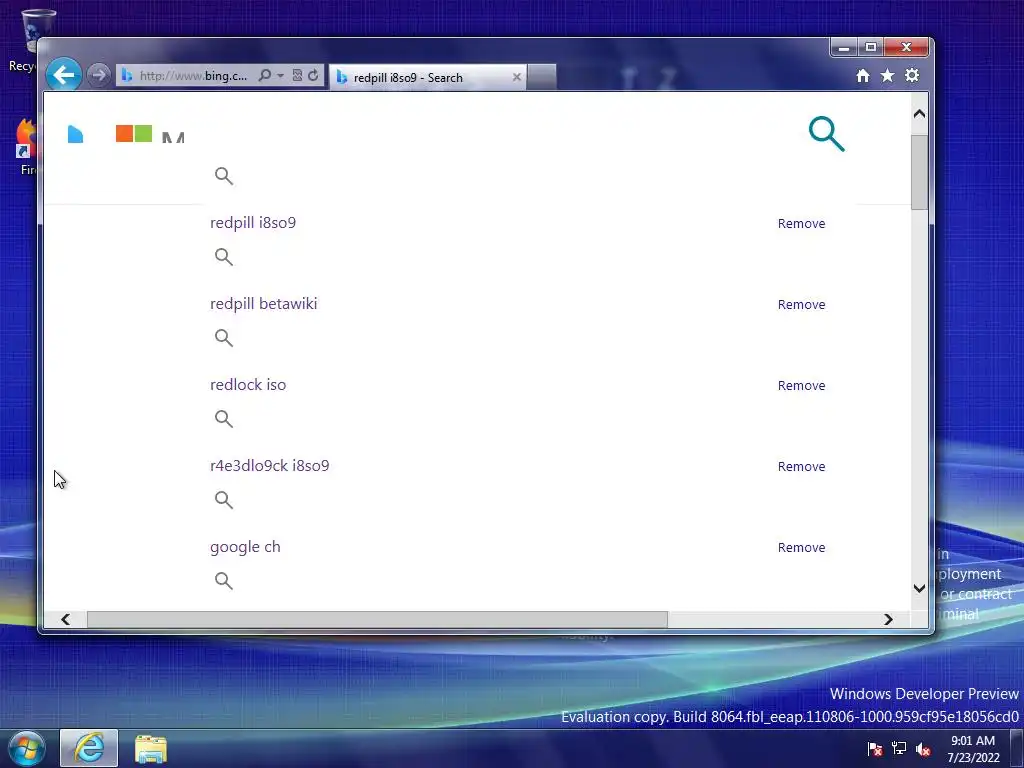Click magnifier below 'google ch'
The image size is (1024, 768).
pos(224,581)
